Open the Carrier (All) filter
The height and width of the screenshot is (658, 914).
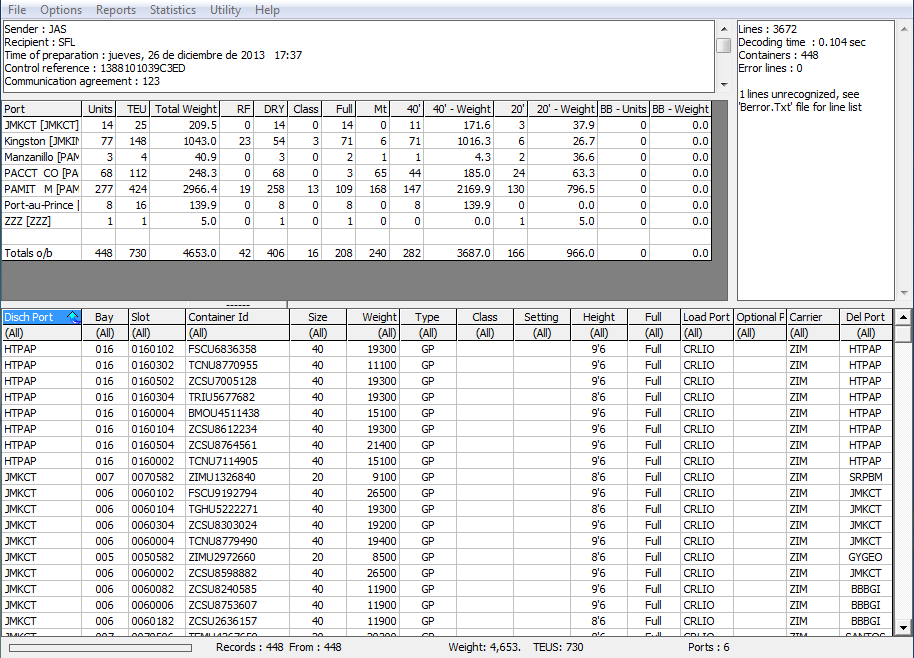tap(813, 333)
